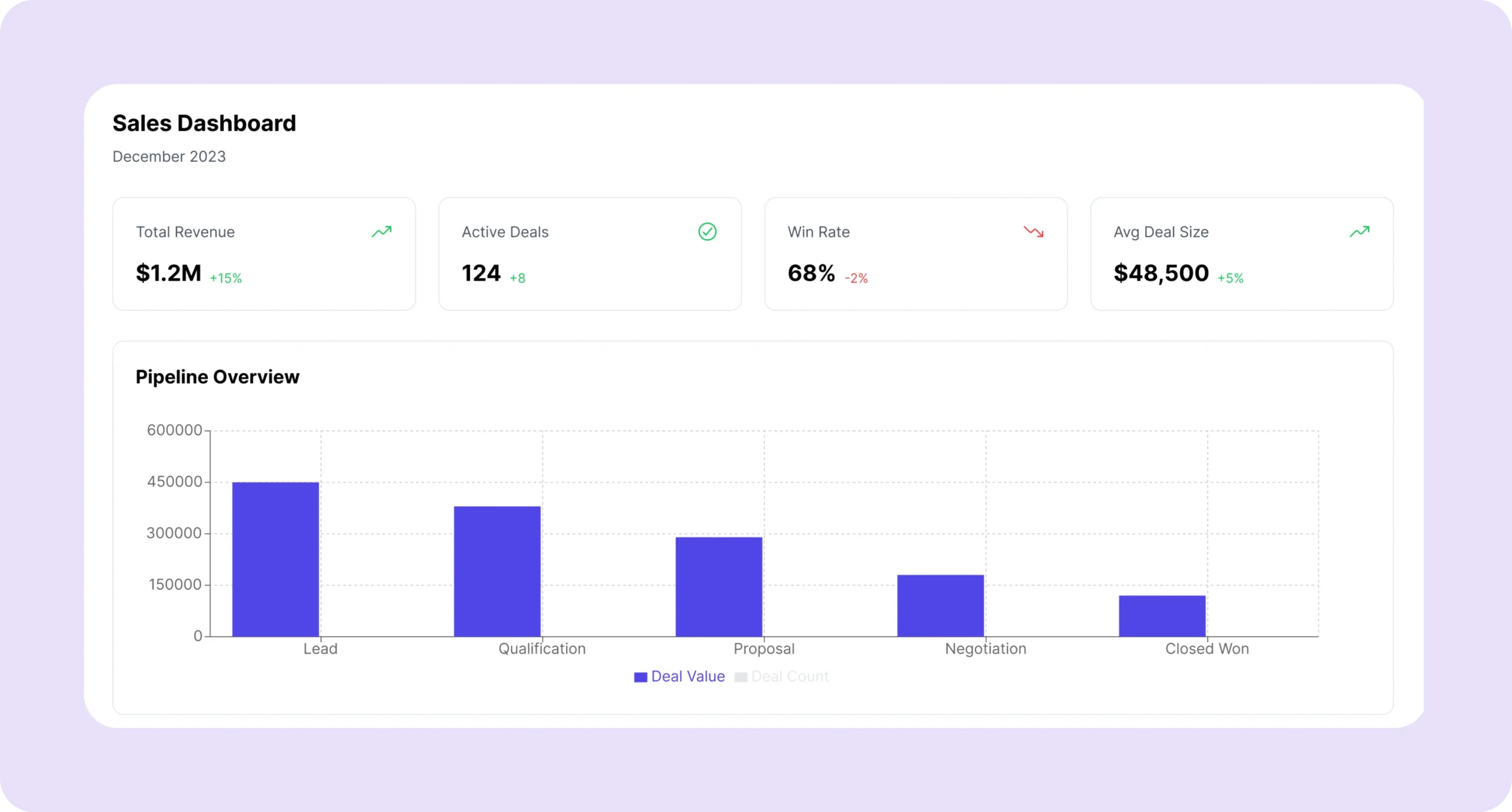1512x812 pixels.
Task: Click the $48,500 Avg Deal Size value
Action: 1161,273
